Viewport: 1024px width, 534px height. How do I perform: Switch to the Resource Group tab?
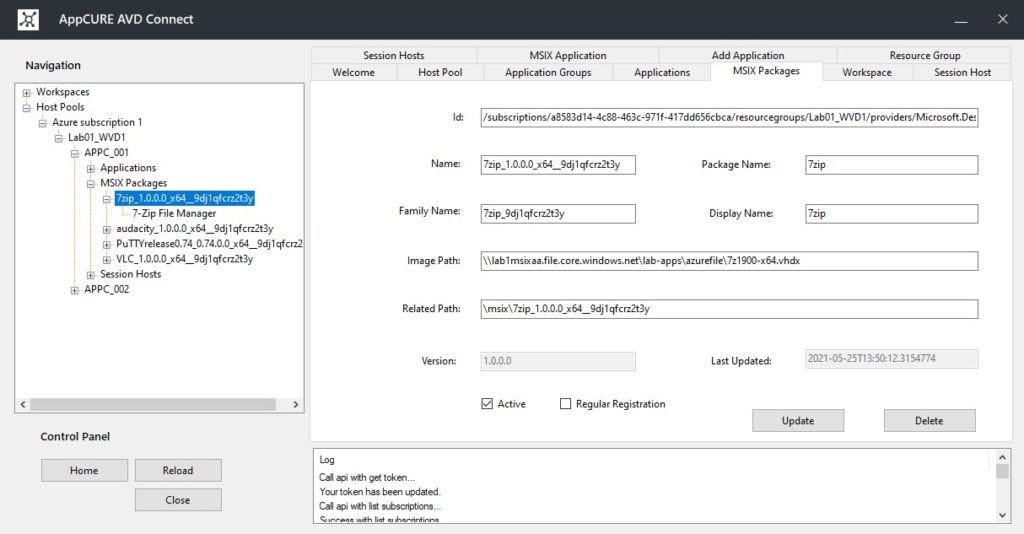924,55
